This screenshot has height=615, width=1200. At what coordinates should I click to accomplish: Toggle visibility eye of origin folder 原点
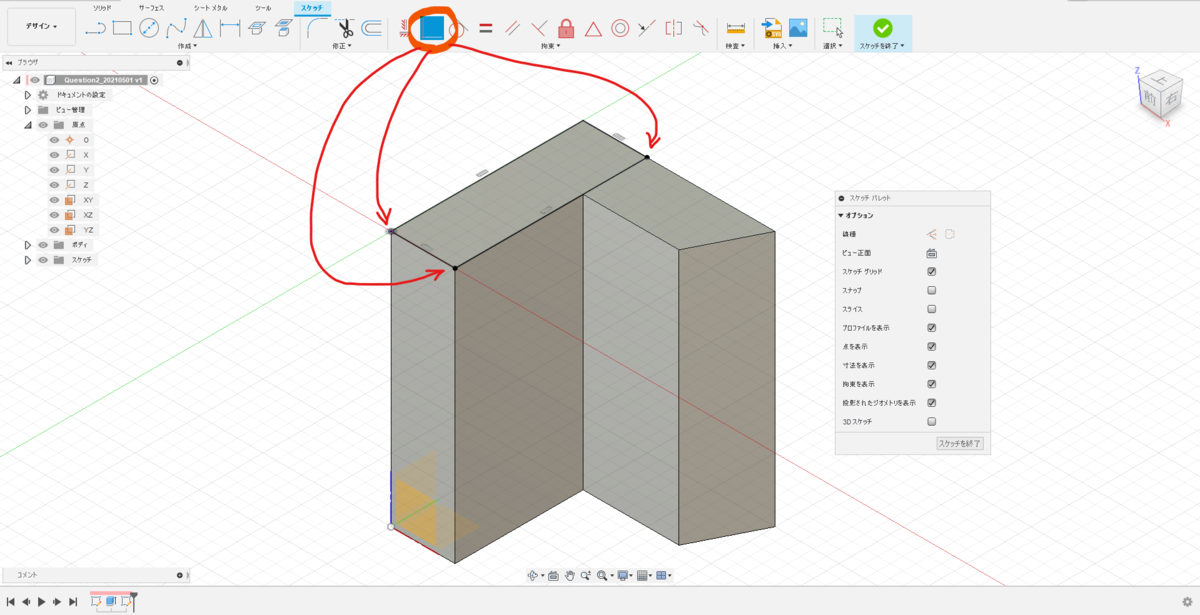pyautogui.click(x=43, y=125)
